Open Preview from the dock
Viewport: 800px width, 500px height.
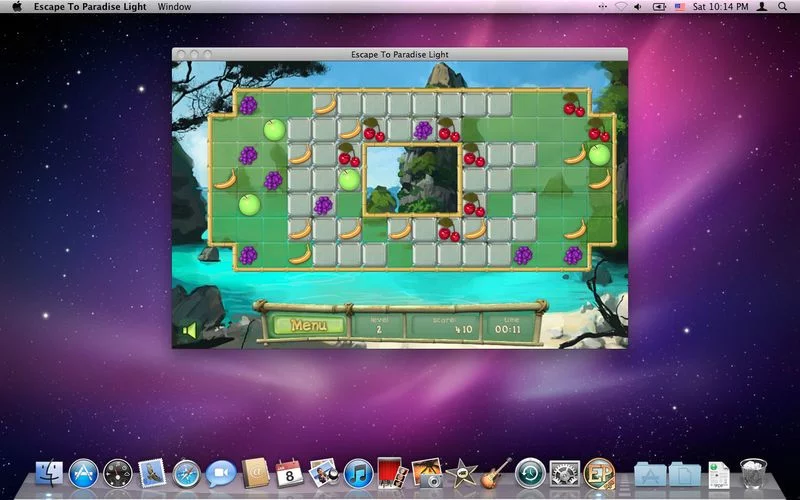(324, 472)
